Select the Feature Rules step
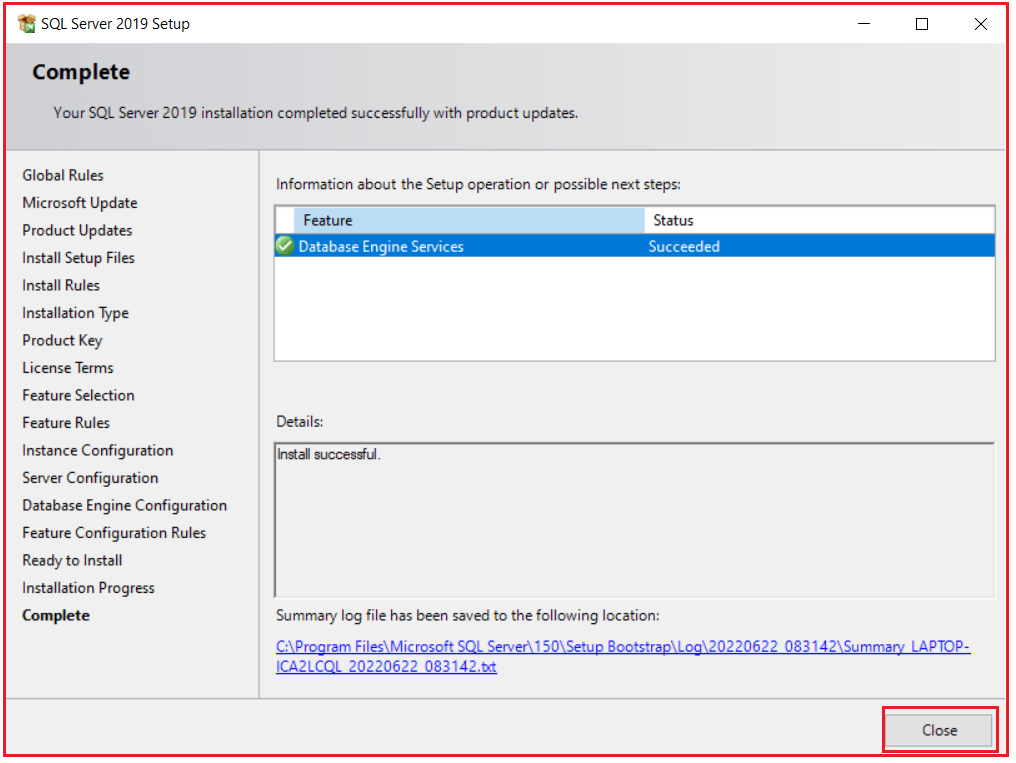The width and height of the screenshot is (1016, 763). point(66,423)
